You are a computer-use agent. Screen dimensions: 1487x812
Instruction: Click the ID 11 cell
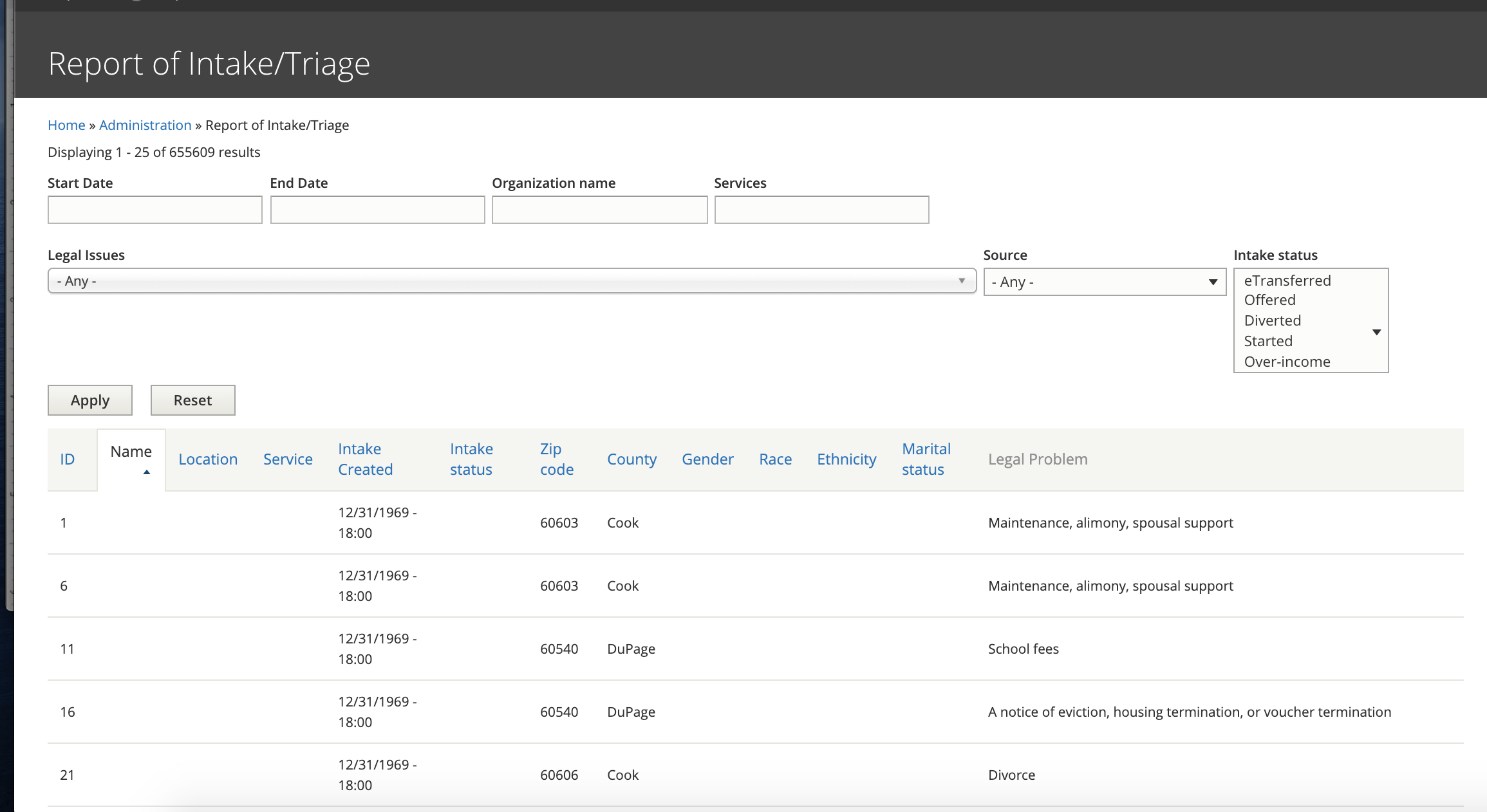pyautogui.click(x=67, y=649)
